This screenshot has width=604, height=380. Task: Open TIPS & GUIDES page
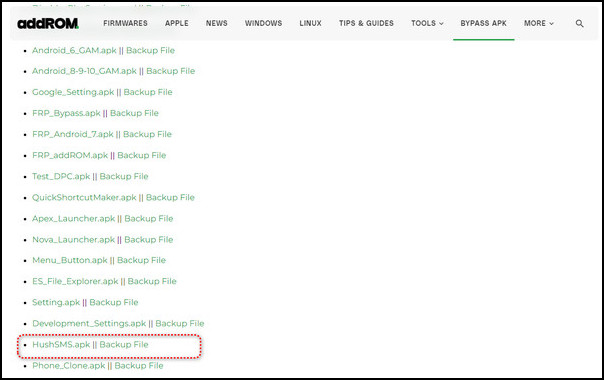click(366, 23)
